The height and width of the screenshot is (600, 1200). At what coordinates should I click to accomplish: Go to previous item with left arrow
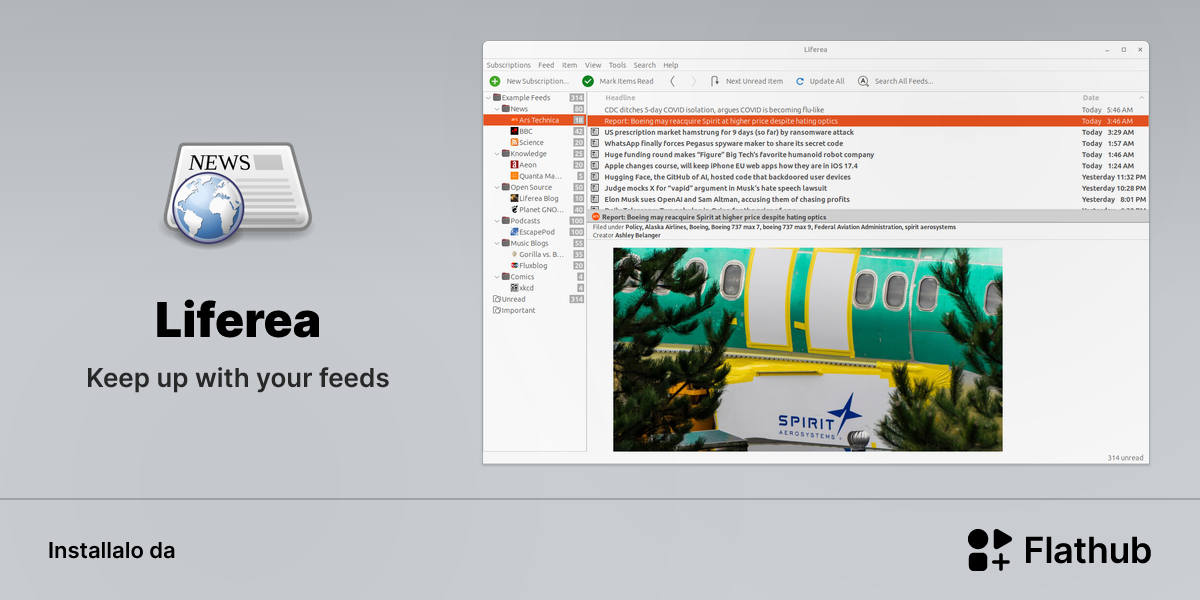672,81
